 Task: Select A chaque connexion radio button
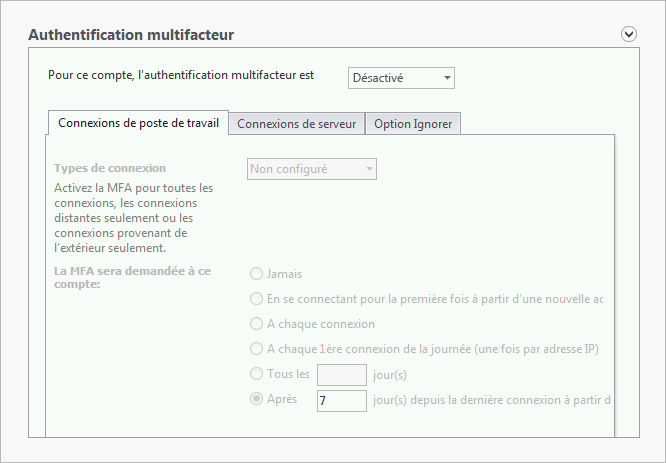coord(256,324)
